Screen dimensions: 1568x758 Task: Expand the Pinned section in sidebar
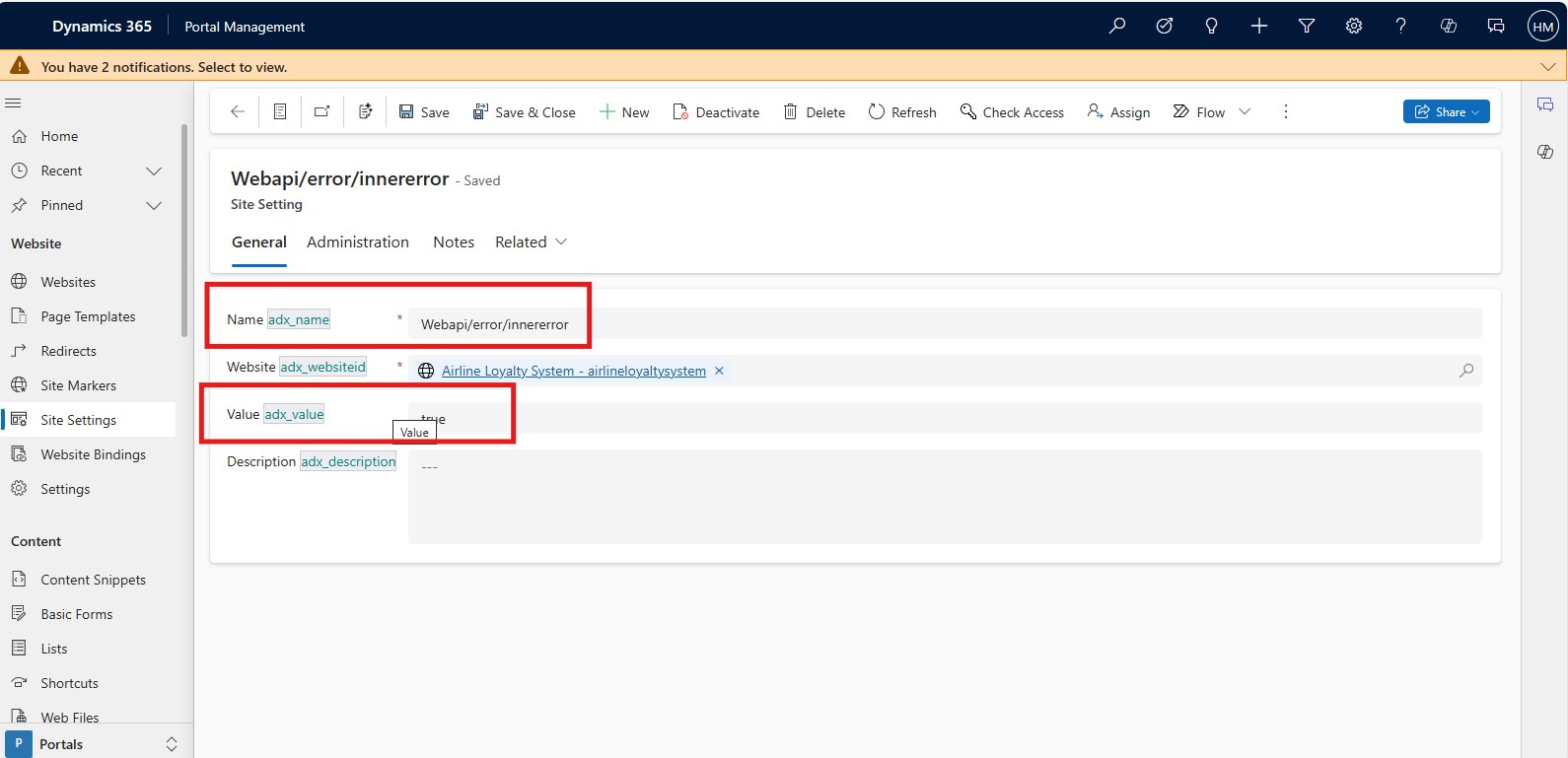(154, 206)
